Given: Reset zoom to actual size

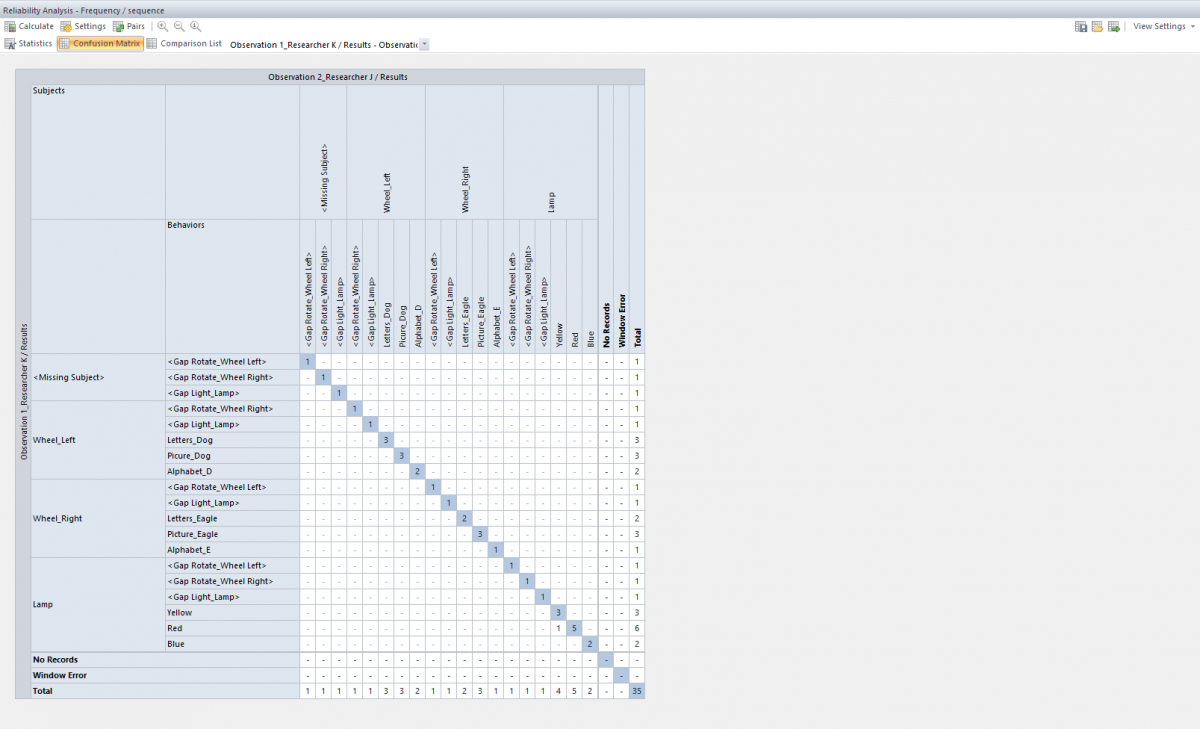Looking at the screenshot, I should (x=195, y=26).
